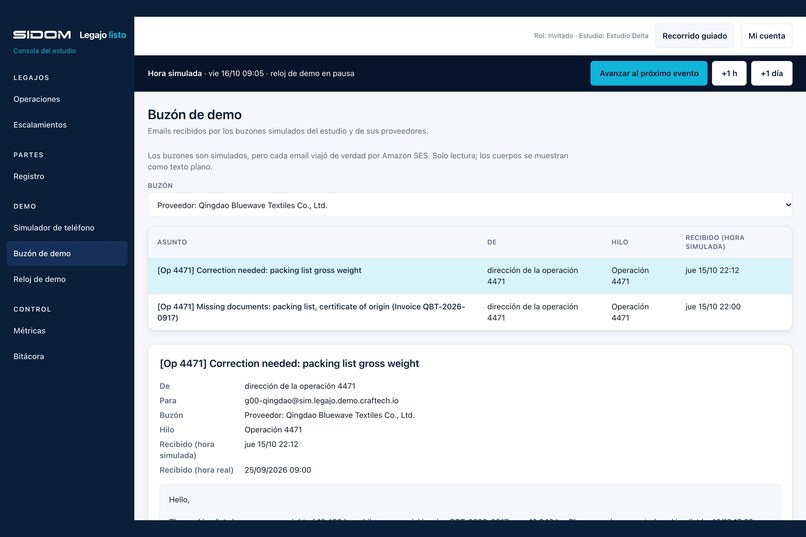Expand the Buzón provider dropdown

(470, 205)
